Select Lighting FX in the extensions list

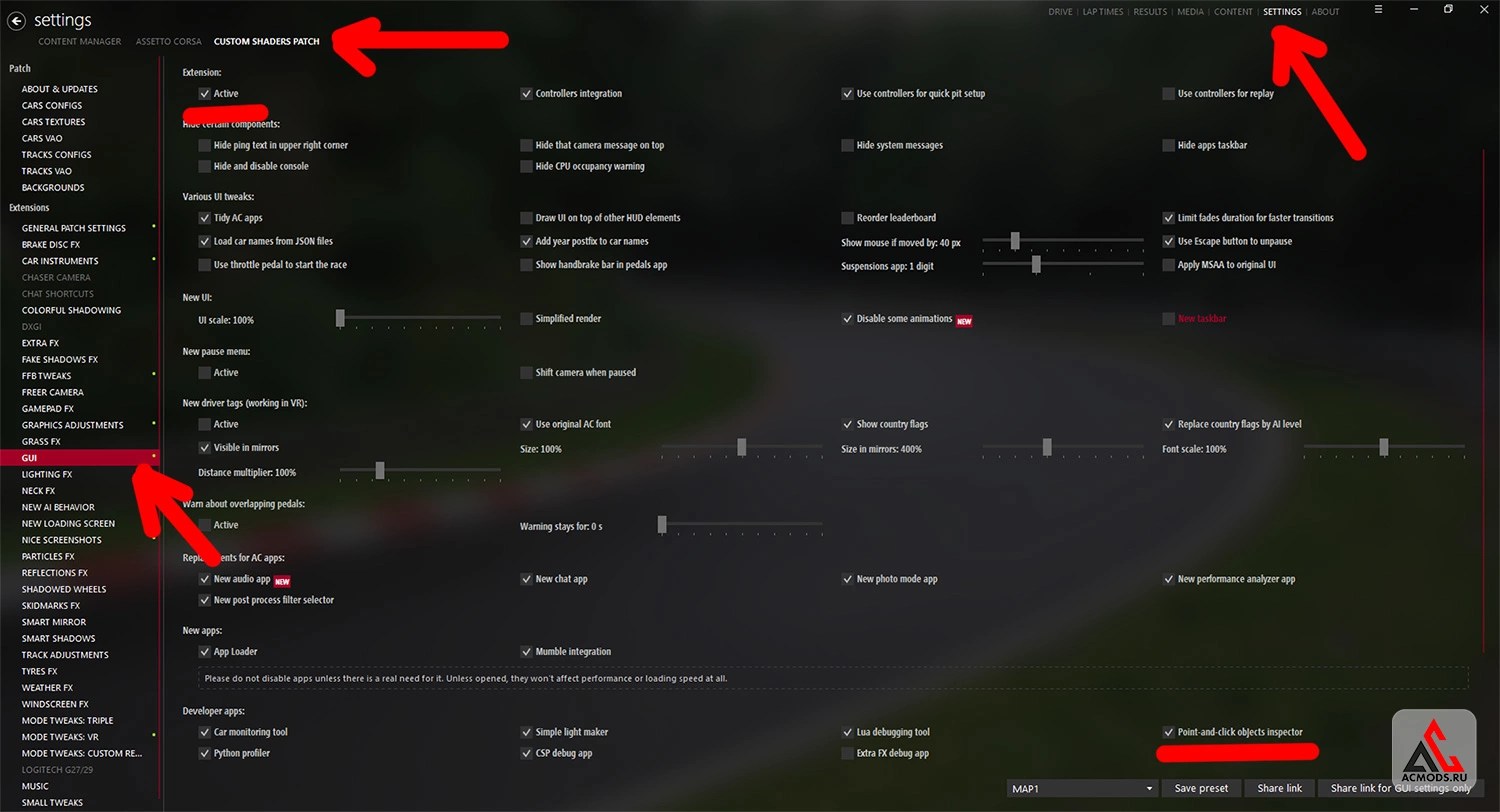point(47,474)
